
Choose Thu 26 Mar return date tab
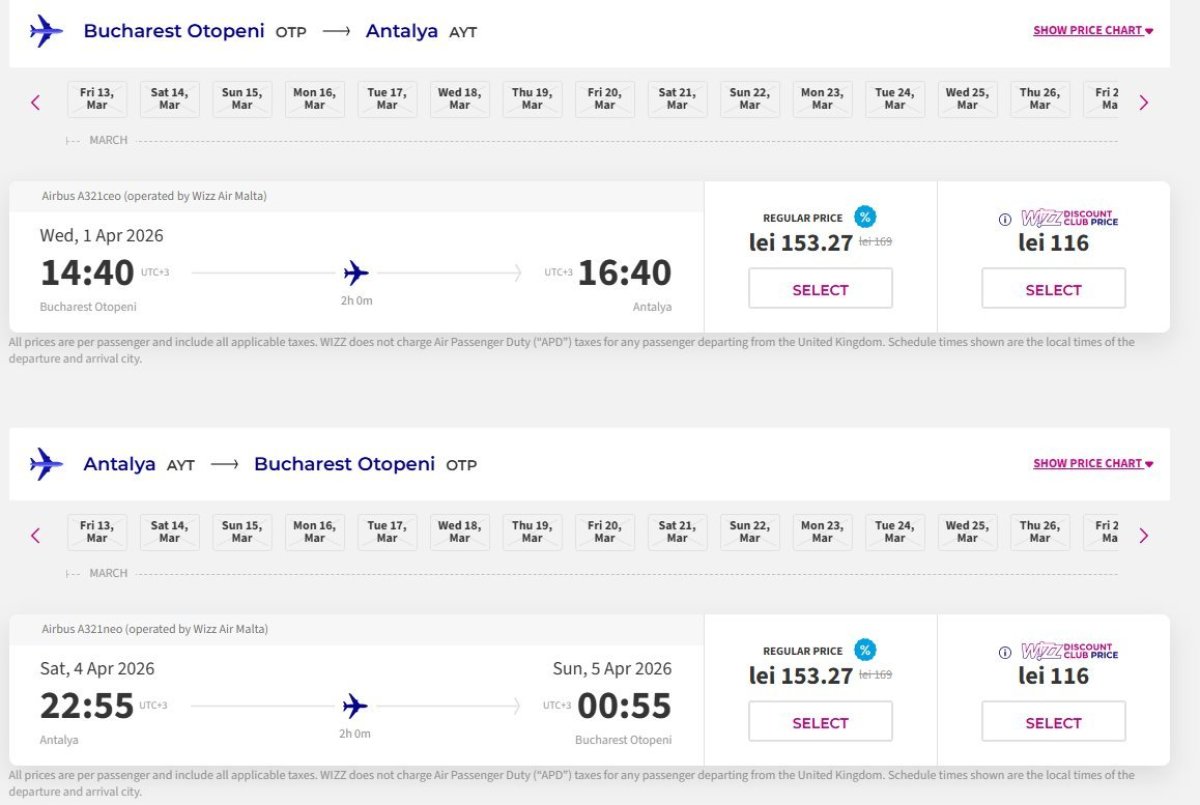pos(1040,532)
